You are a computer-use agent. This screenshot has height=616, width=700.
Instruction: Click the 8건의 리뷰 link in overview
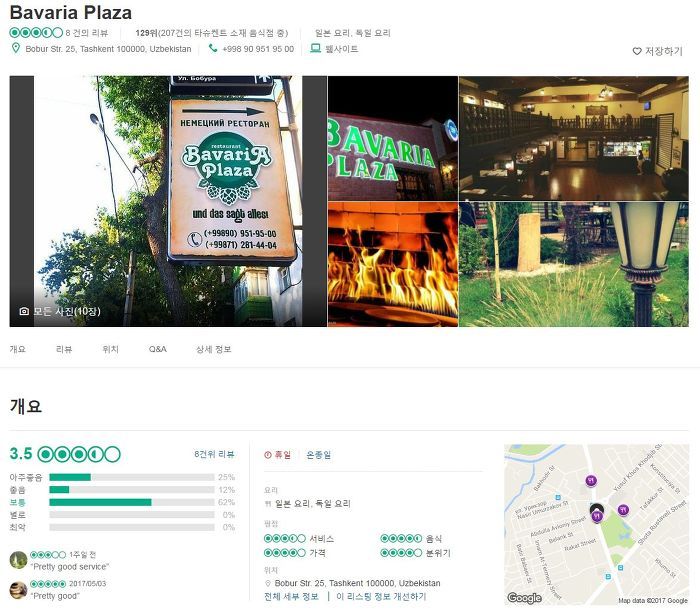[214, 454]
